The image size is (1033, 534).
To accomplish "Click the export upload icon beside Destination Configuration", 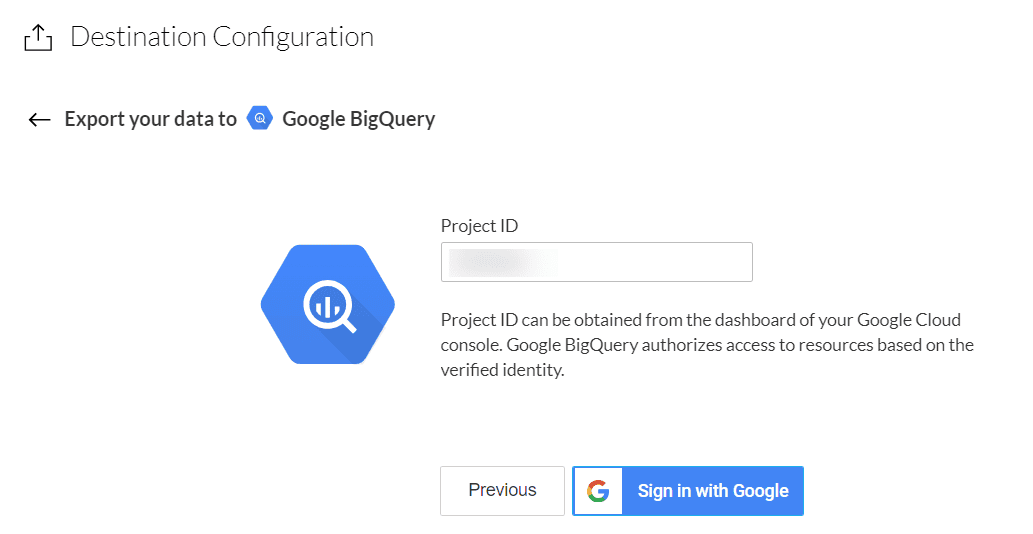I will tap(37, 38).
